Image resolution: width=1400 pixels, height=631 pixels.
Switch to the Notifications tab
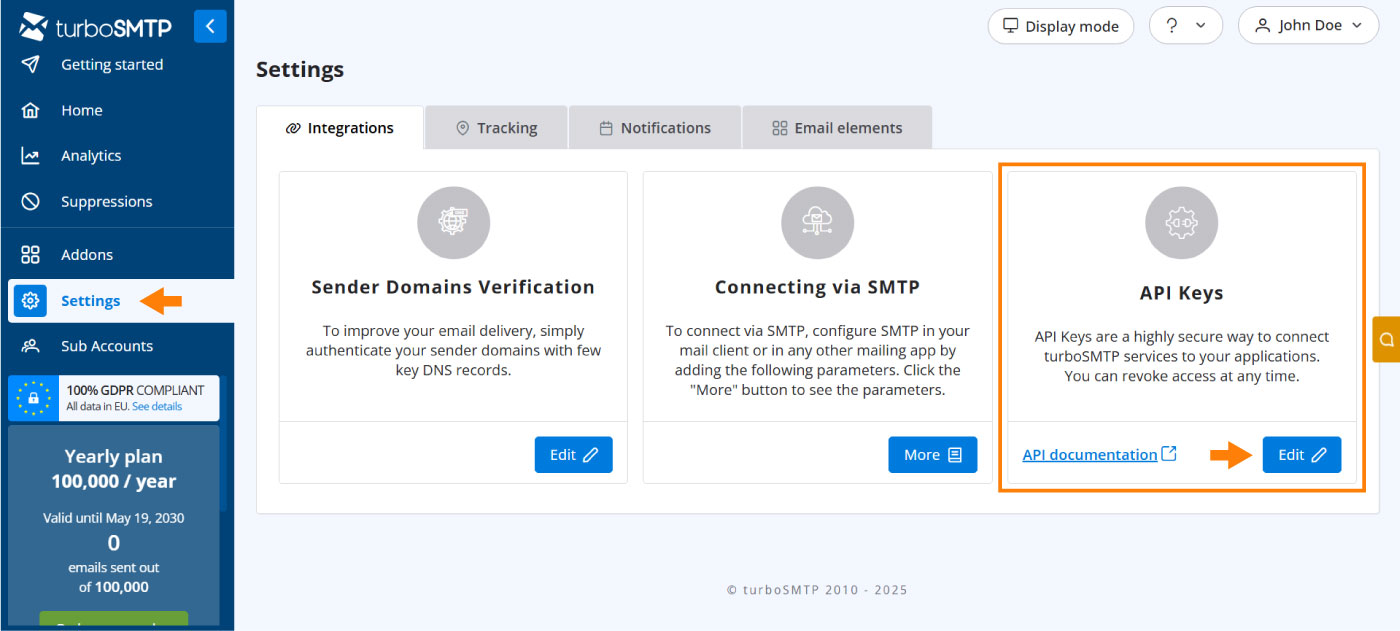click(x=655, y=128)
